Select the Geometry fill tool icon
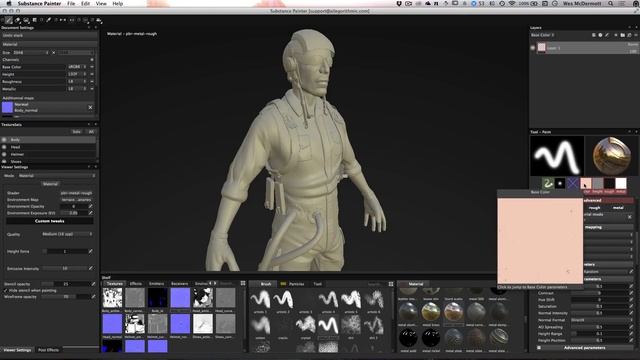Viewport: 640px width, 360px height. point(34,20)
